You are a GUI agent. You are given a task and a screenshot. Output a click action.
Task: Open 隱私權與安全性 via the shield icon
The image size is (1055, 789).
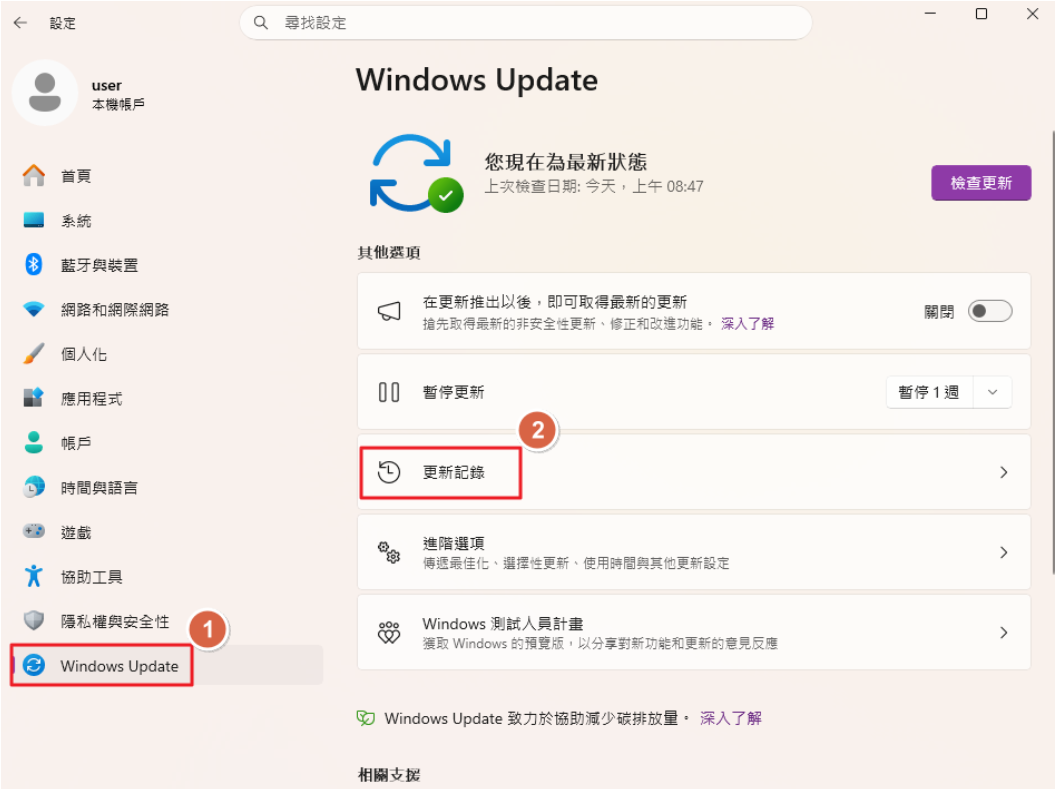34,620
